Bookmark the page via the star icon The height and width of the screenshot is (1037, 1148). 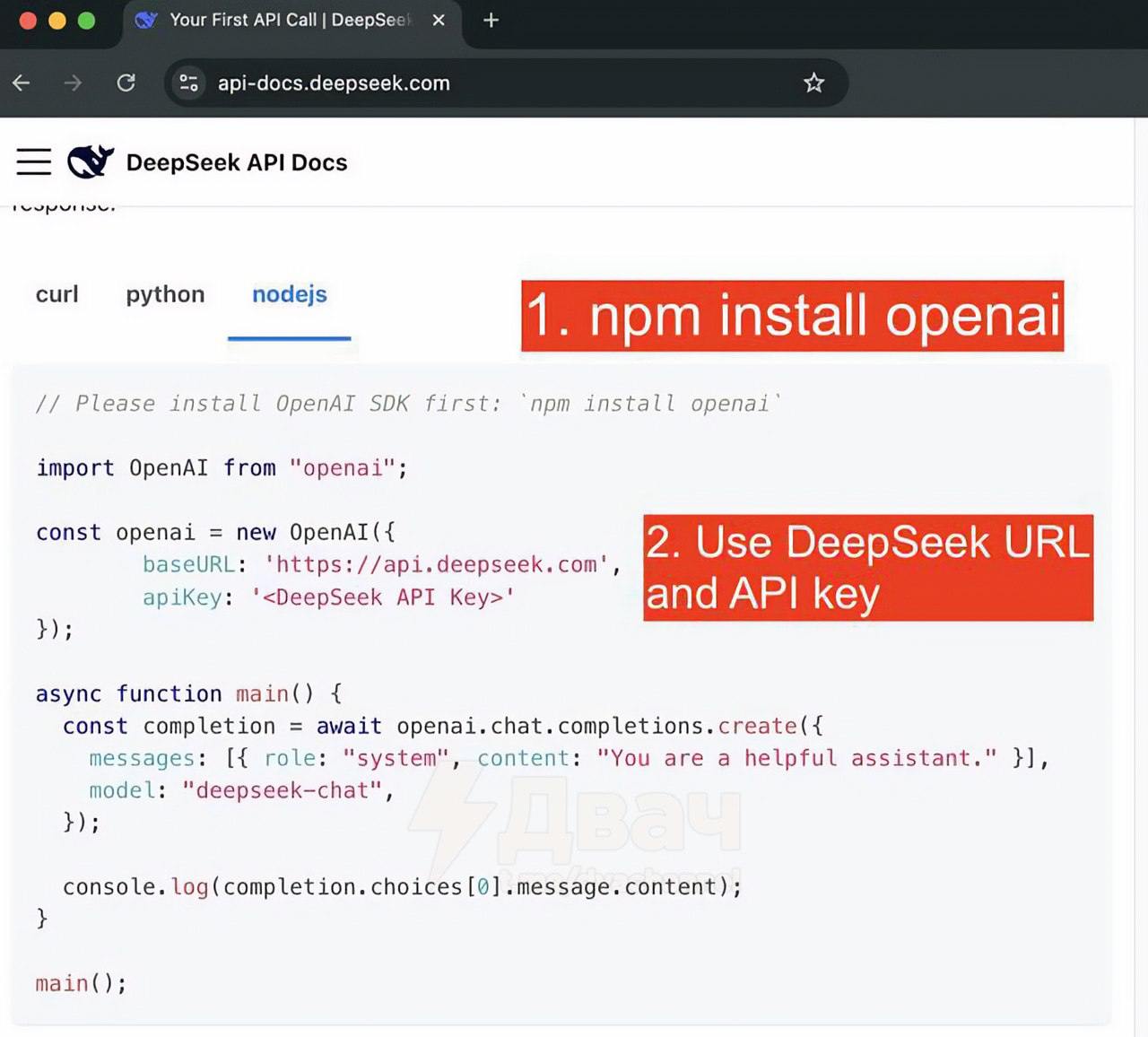point(813,83)
